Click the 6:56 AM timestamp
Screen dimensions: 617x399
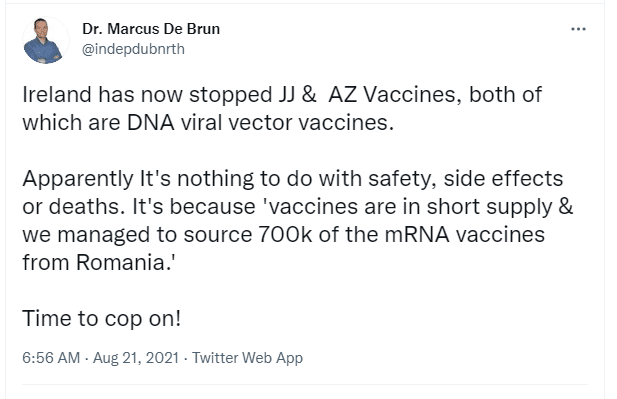coord(51,358)
